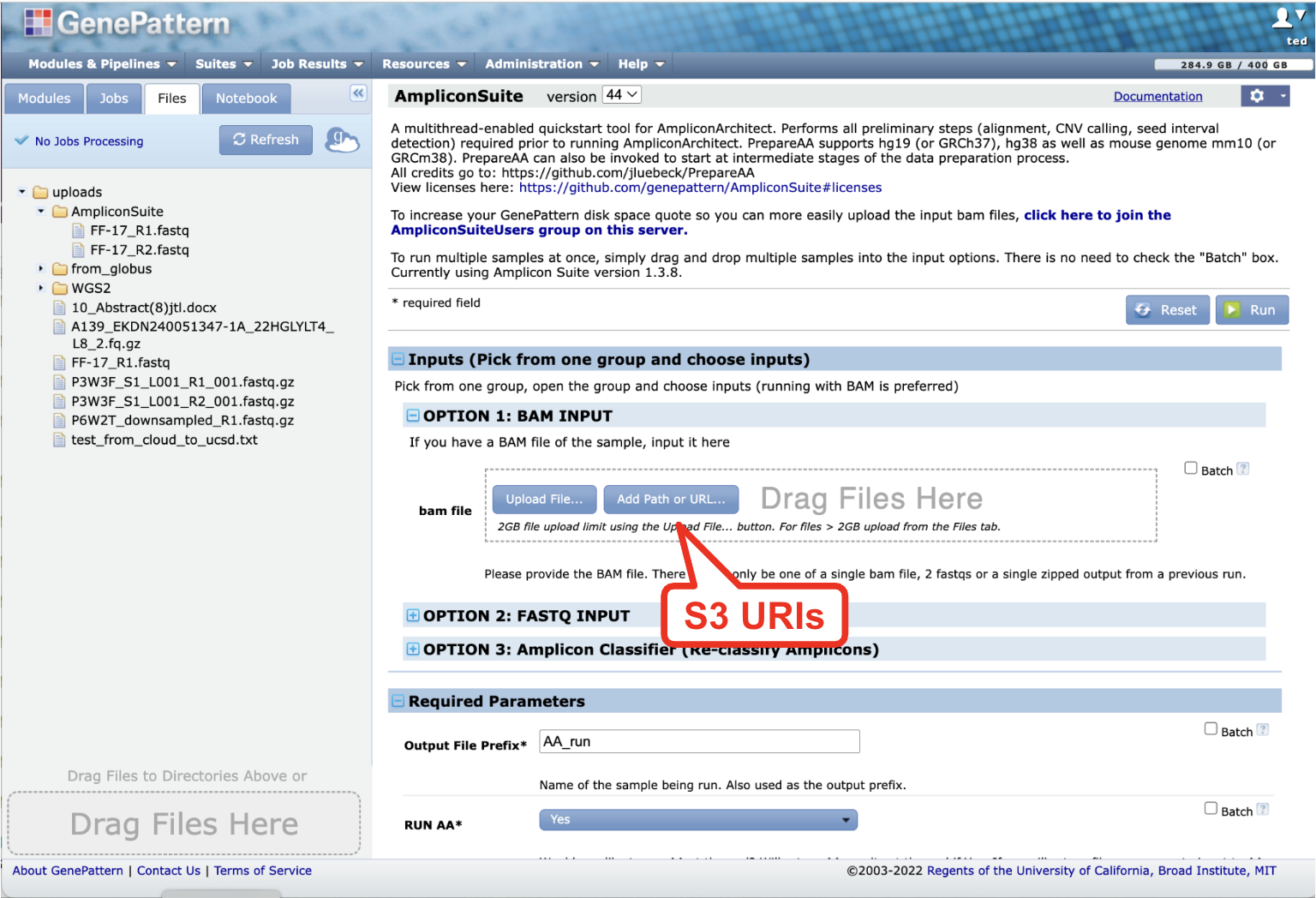Click the file icon of FF-17_R2.fastq
The width and height of the screenshot is (1316, 898).
click(78, 249)
